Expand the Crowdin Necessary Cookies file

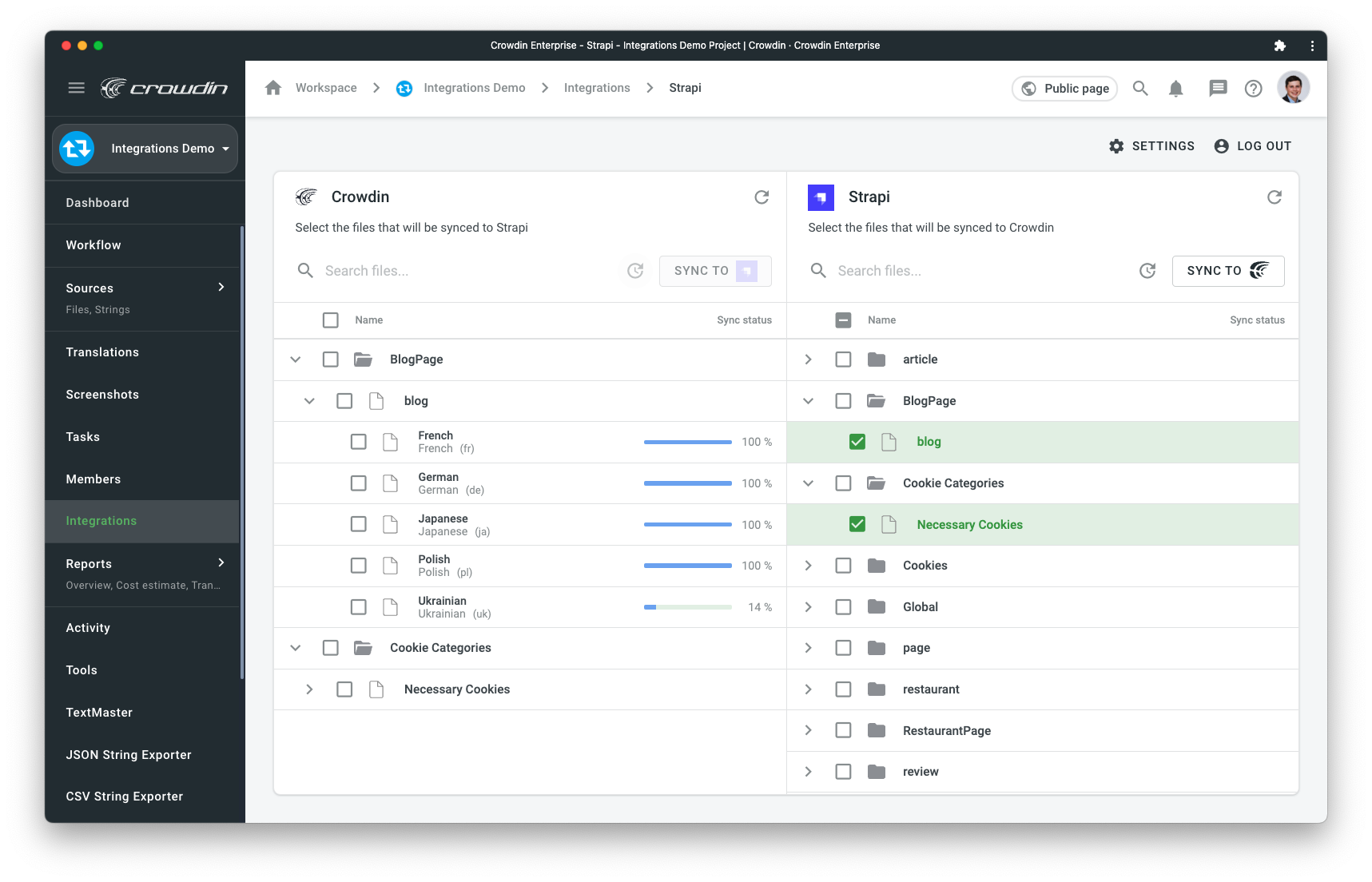click(x=309, y=689)
